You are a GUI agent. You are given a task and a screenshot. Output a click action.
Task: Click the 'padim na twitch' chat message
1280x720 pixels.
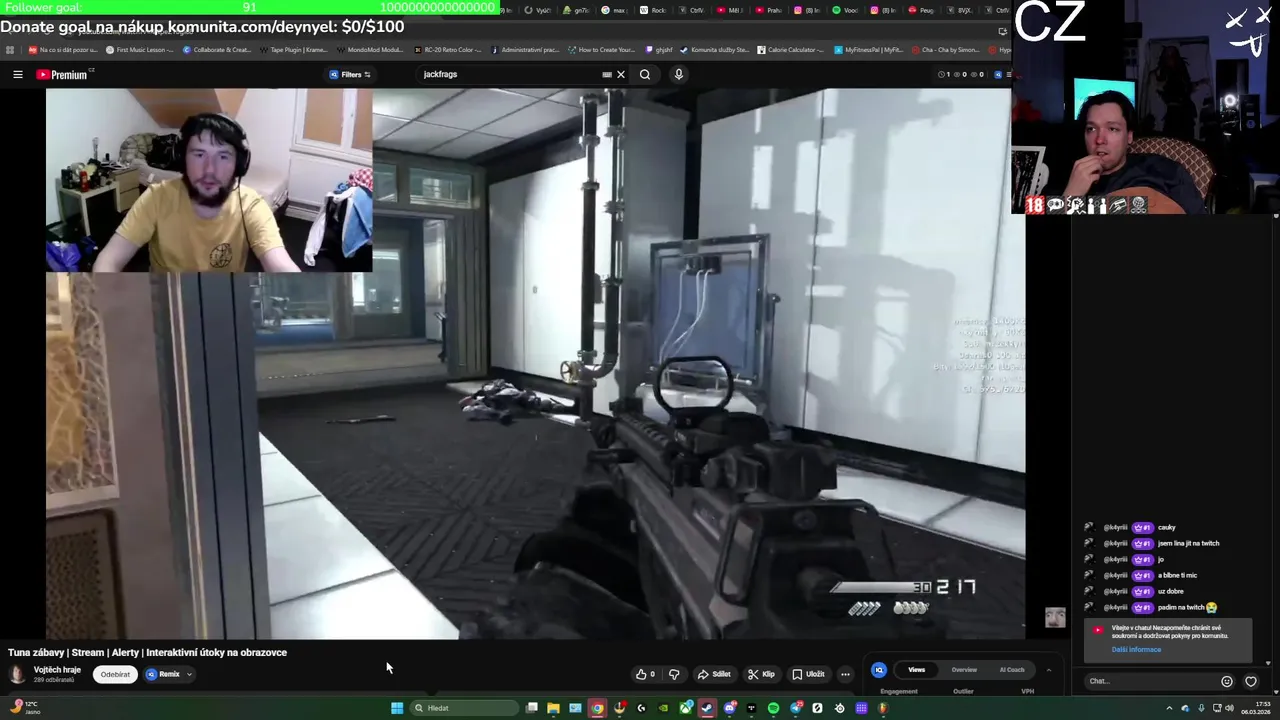(1187, 607)
